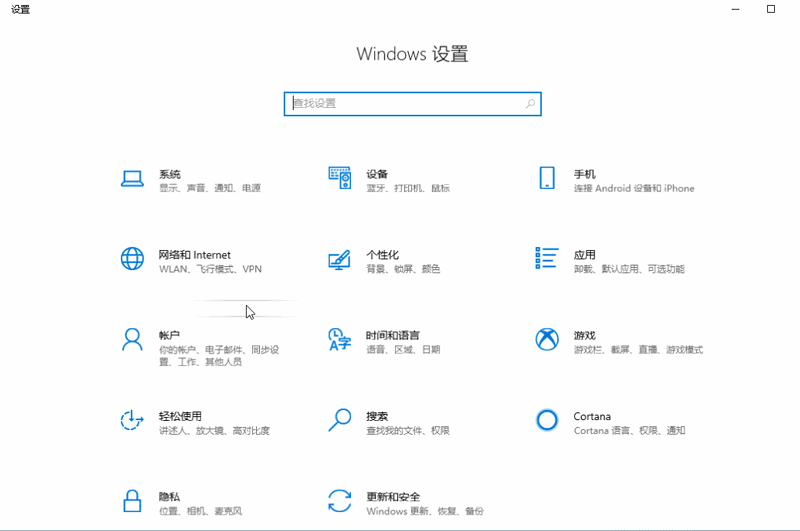Maximize the 设置 window
This screenshot has width=800, height=531.
coord(771,9)
